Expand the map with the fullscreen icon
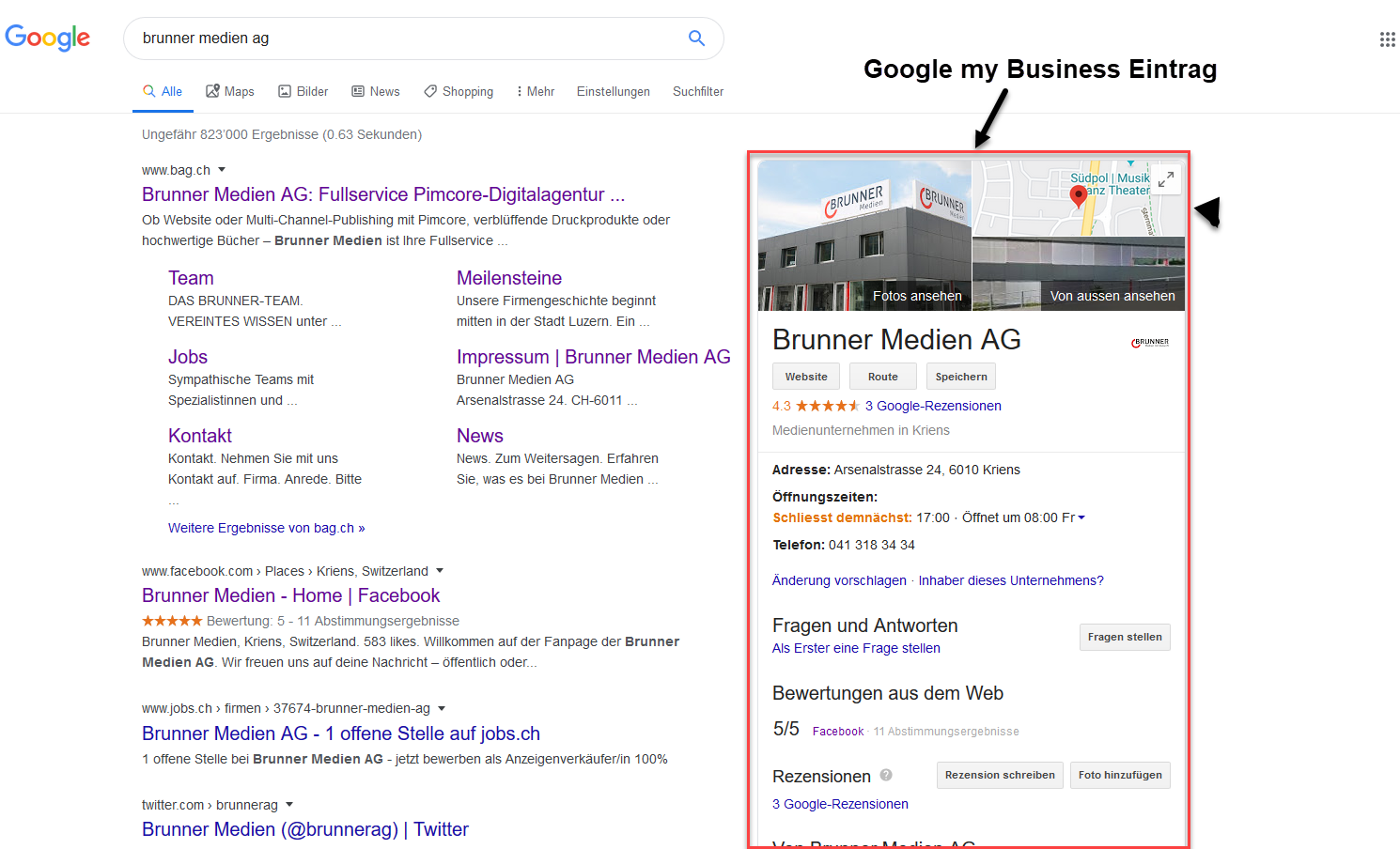 [x=1166, y=179]
